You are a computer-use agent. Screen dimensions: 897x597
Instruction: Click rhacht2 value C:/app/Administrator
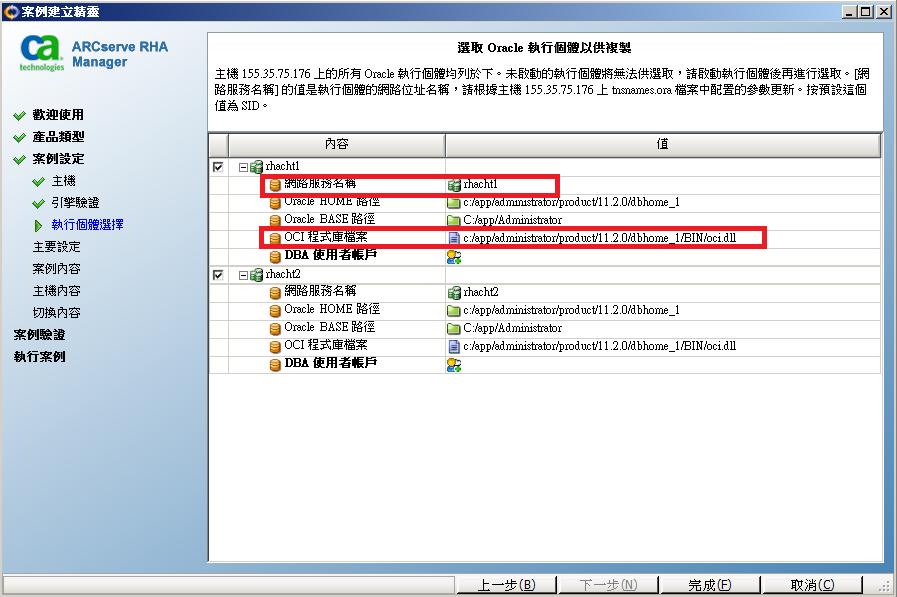coord(513,328)
